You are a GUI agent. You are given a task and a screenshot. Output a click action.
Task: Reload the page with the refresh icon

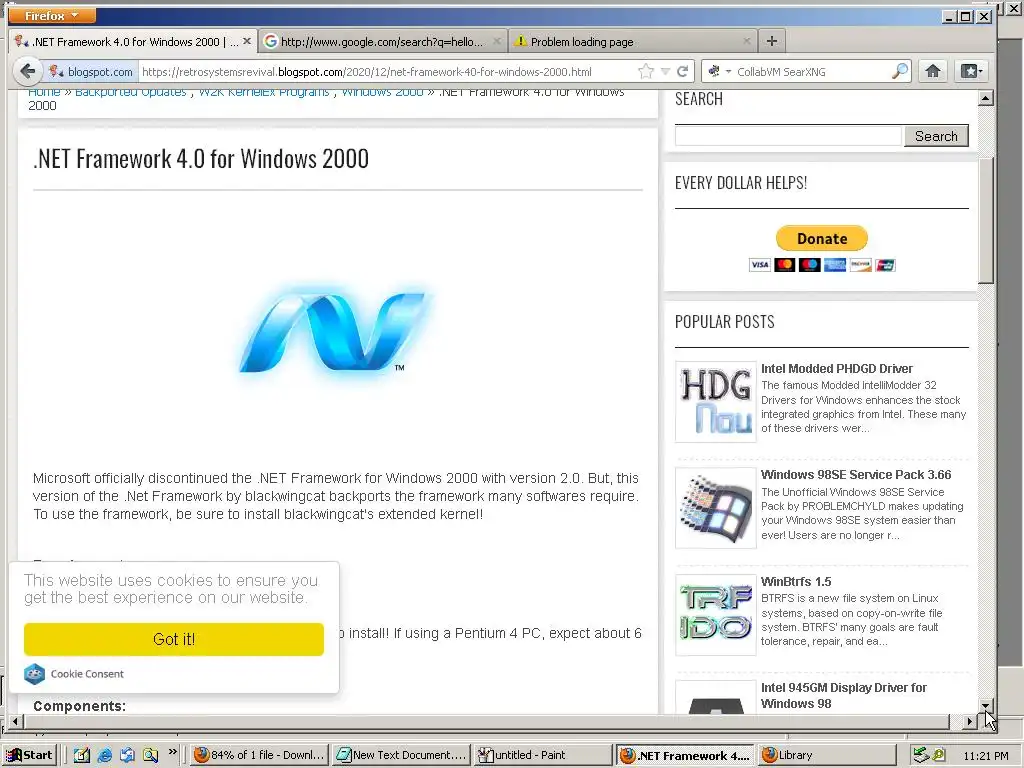[682, 72]
